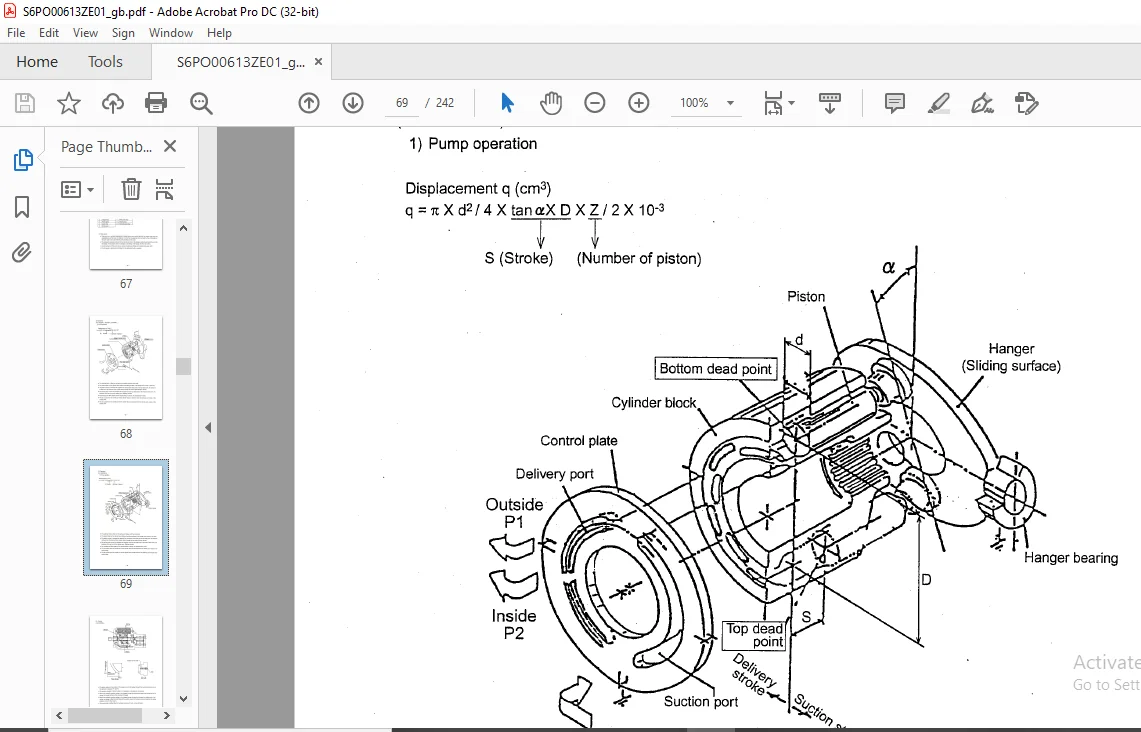
Task: Click the stamp/redact tool icon
Action: click(1026, 103)
